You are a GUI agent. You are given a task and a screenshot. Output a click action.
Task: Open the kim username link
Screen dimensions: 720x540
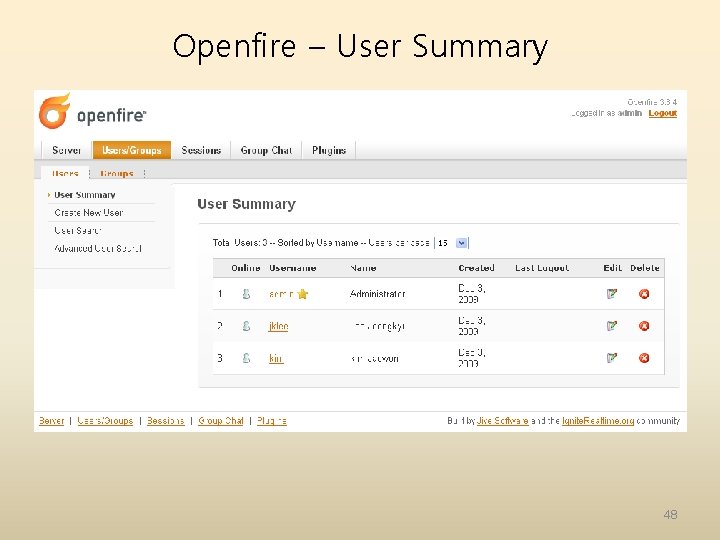click(276, 358)
